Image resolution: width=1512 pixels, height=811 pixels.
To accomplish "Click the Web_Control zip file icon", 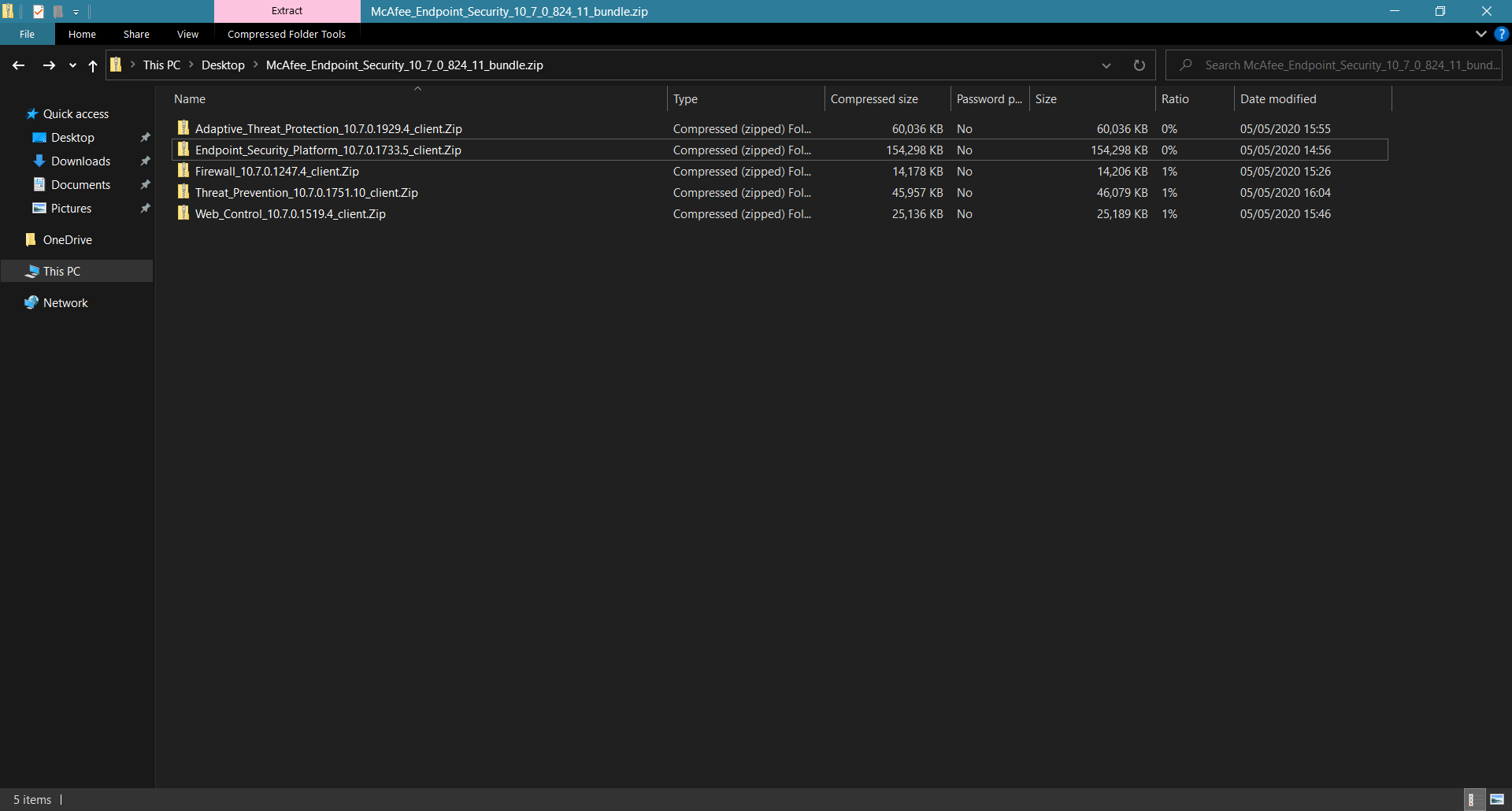I will (183, 213).
